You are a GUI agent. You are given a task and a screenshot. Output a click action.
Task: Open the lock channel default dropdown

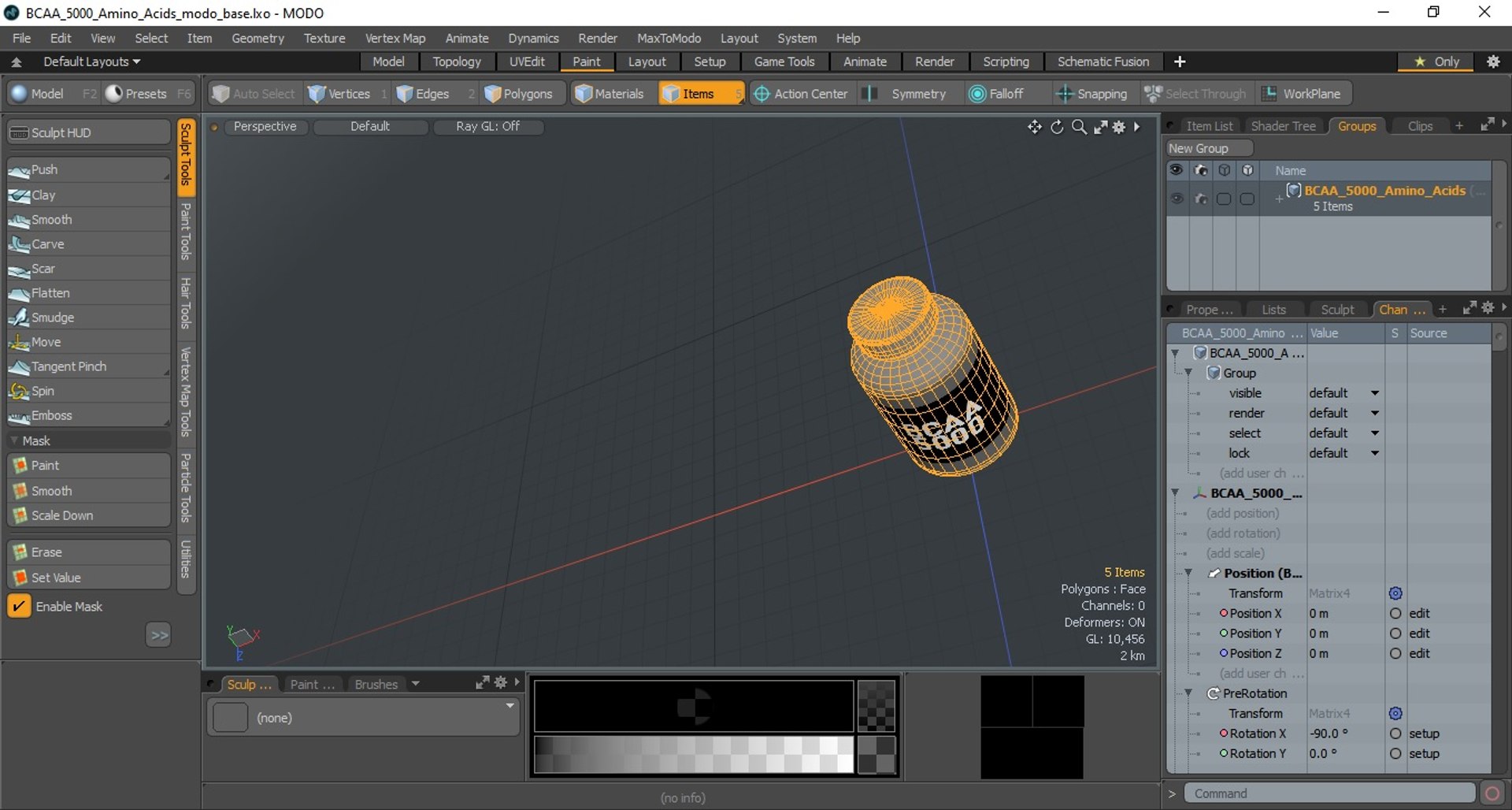1343,453
